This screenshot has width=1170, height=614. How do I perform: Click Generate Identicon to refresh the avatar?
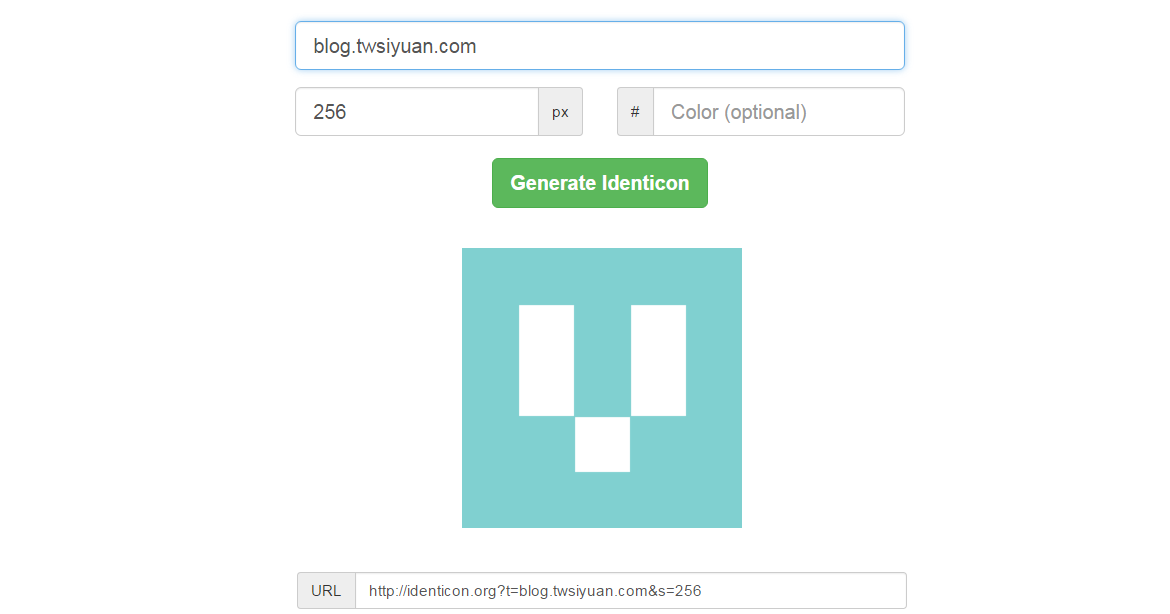coord(599,183)
